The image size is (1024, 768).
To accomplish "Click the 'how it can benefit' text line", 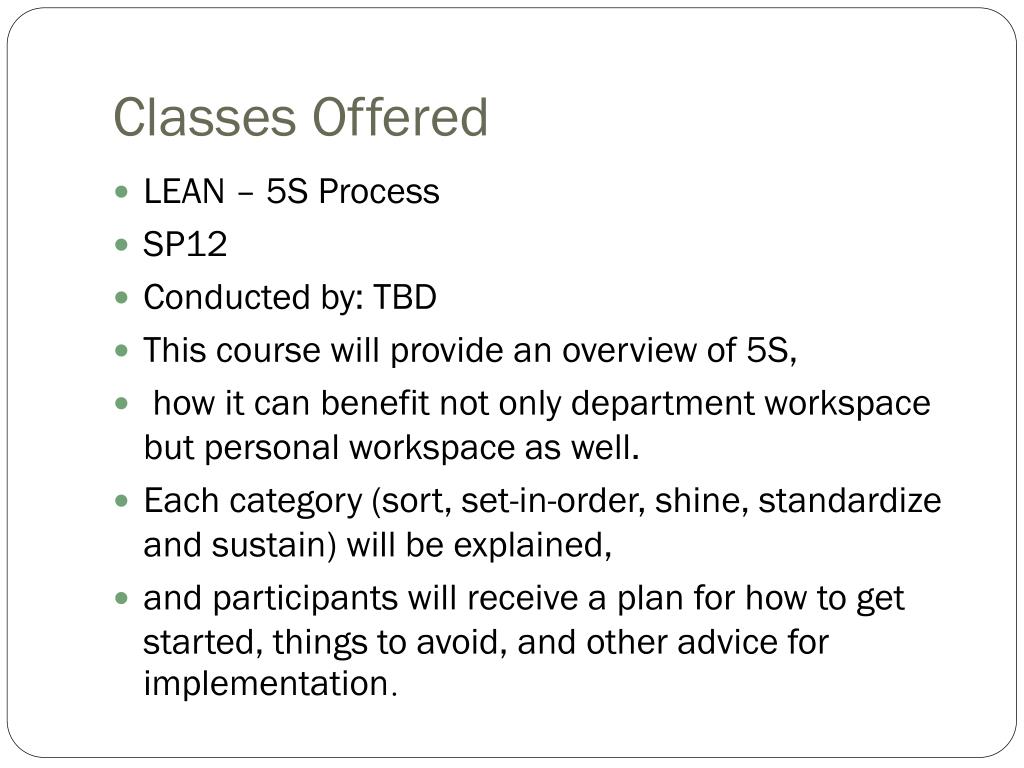I will pos(541,403).
